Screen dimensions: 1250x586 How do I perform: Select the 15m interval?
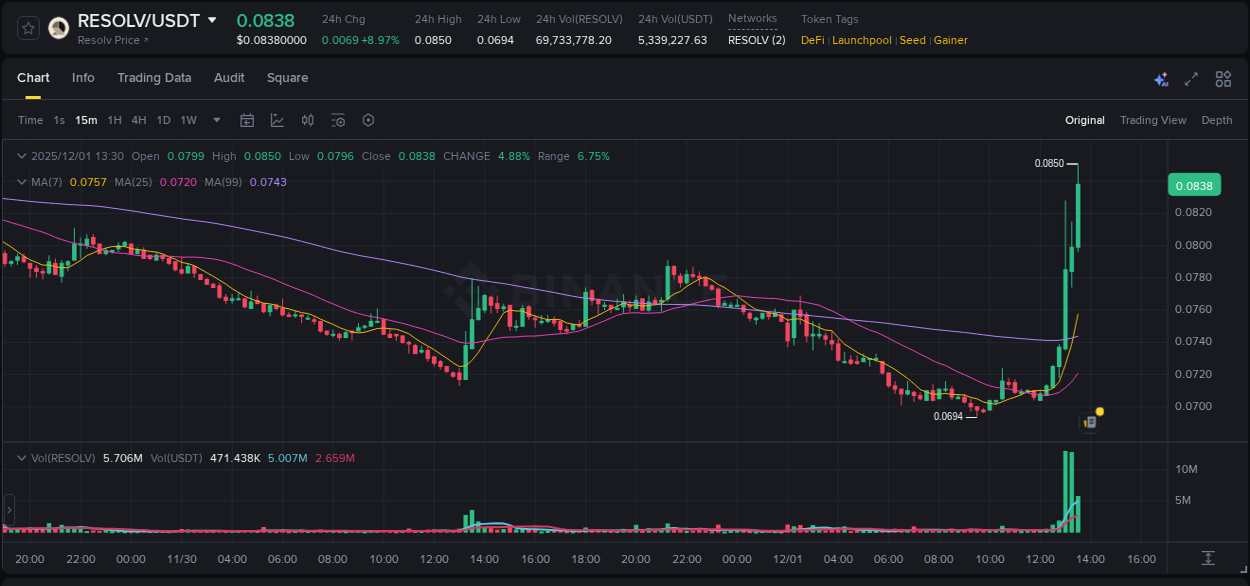[86, 120]
